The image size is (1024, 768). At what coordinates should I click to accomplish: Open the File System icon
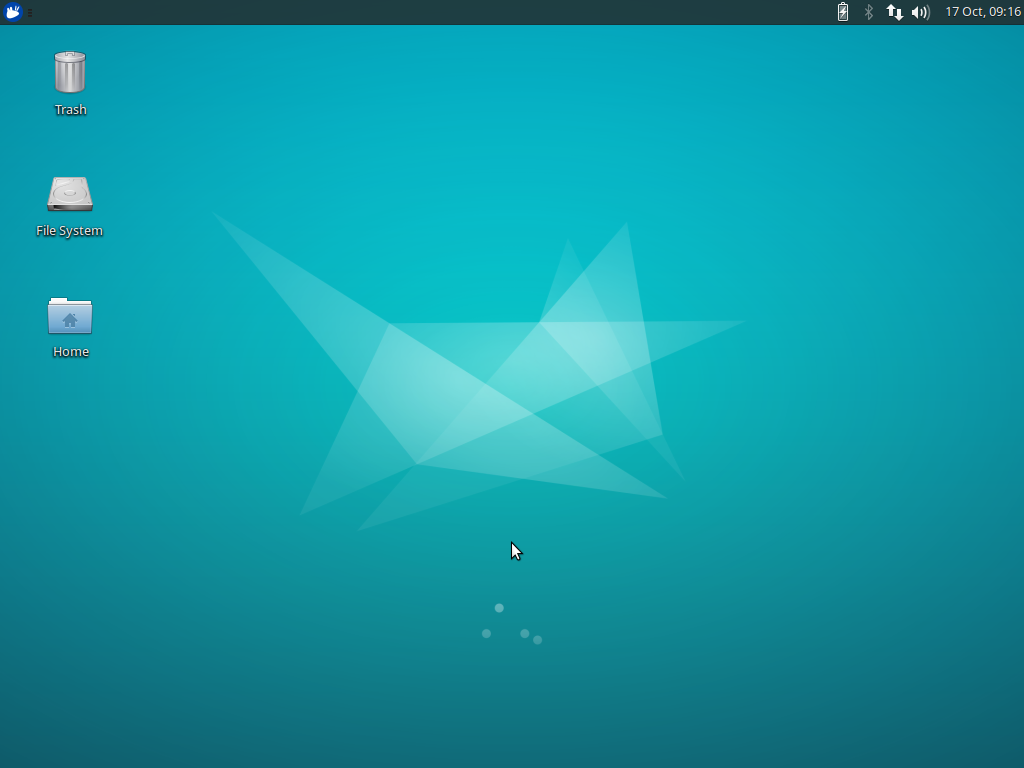[70, 192]
